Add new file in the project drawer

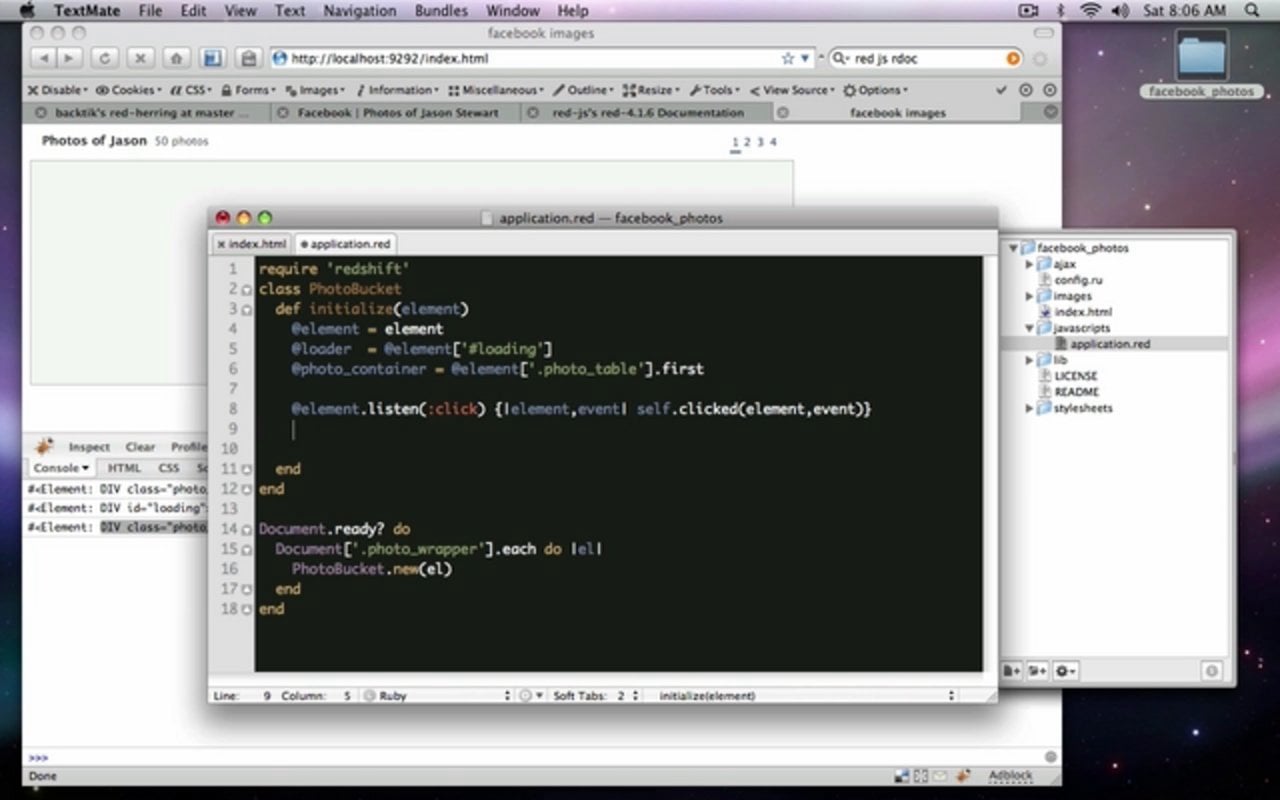[1013, 671]
